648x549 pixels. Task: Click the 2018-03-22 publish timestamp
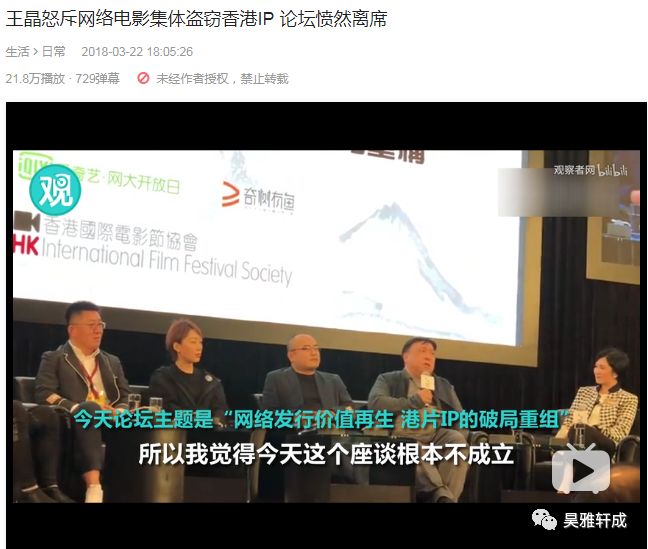[137, 52]
